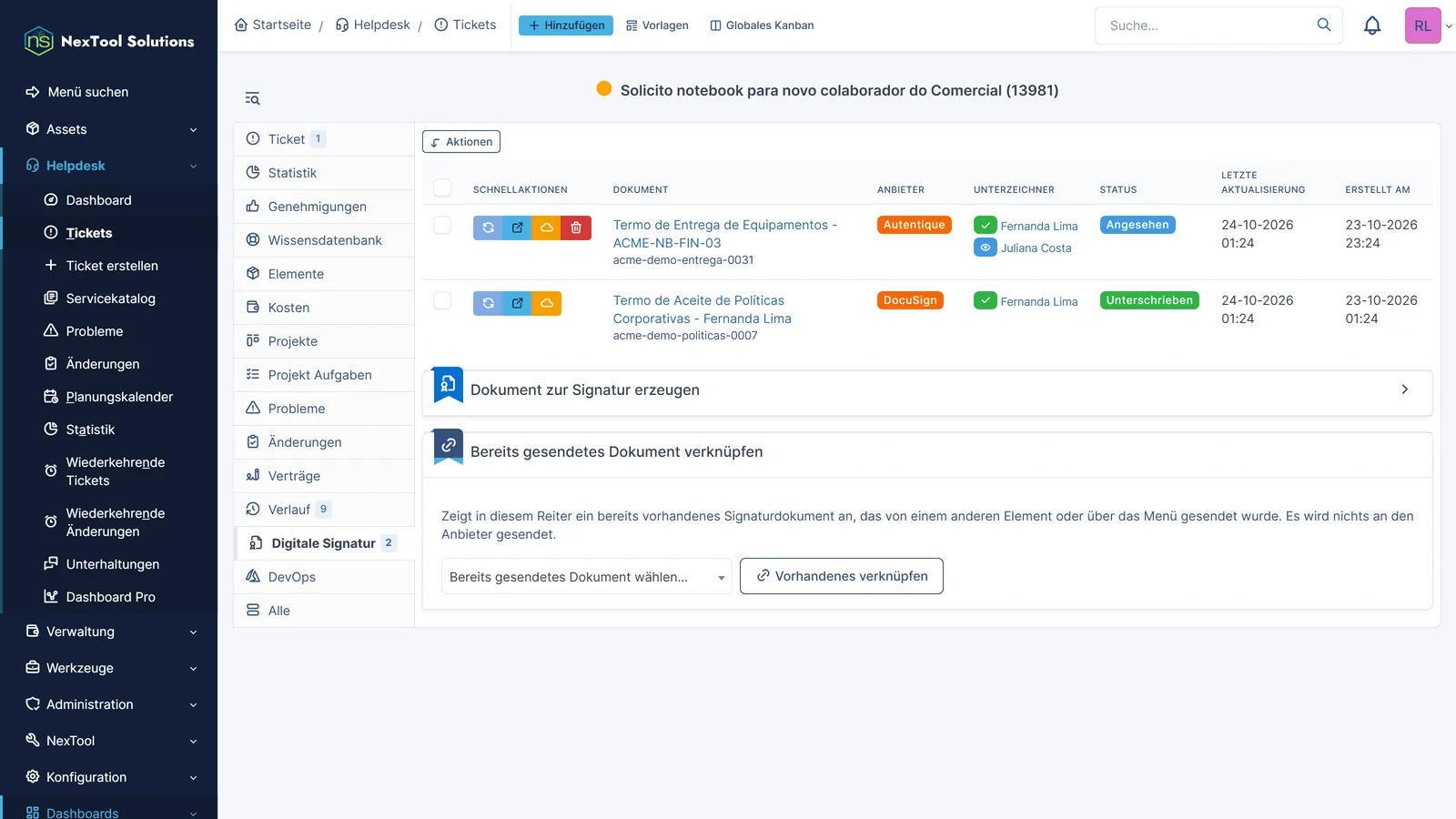Open the Aktionen button
Viewport: 1456px width, 819px height.
pyautogui.click(x=461, y=142)
